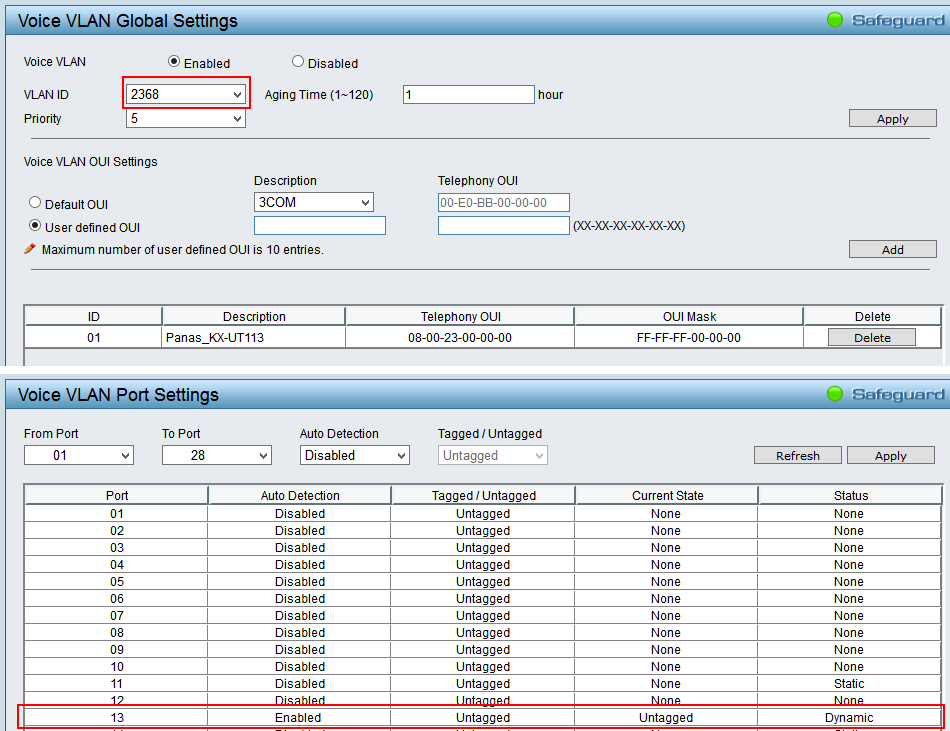Click Apply in Voice VLAN Global Settings

[892, 119]
